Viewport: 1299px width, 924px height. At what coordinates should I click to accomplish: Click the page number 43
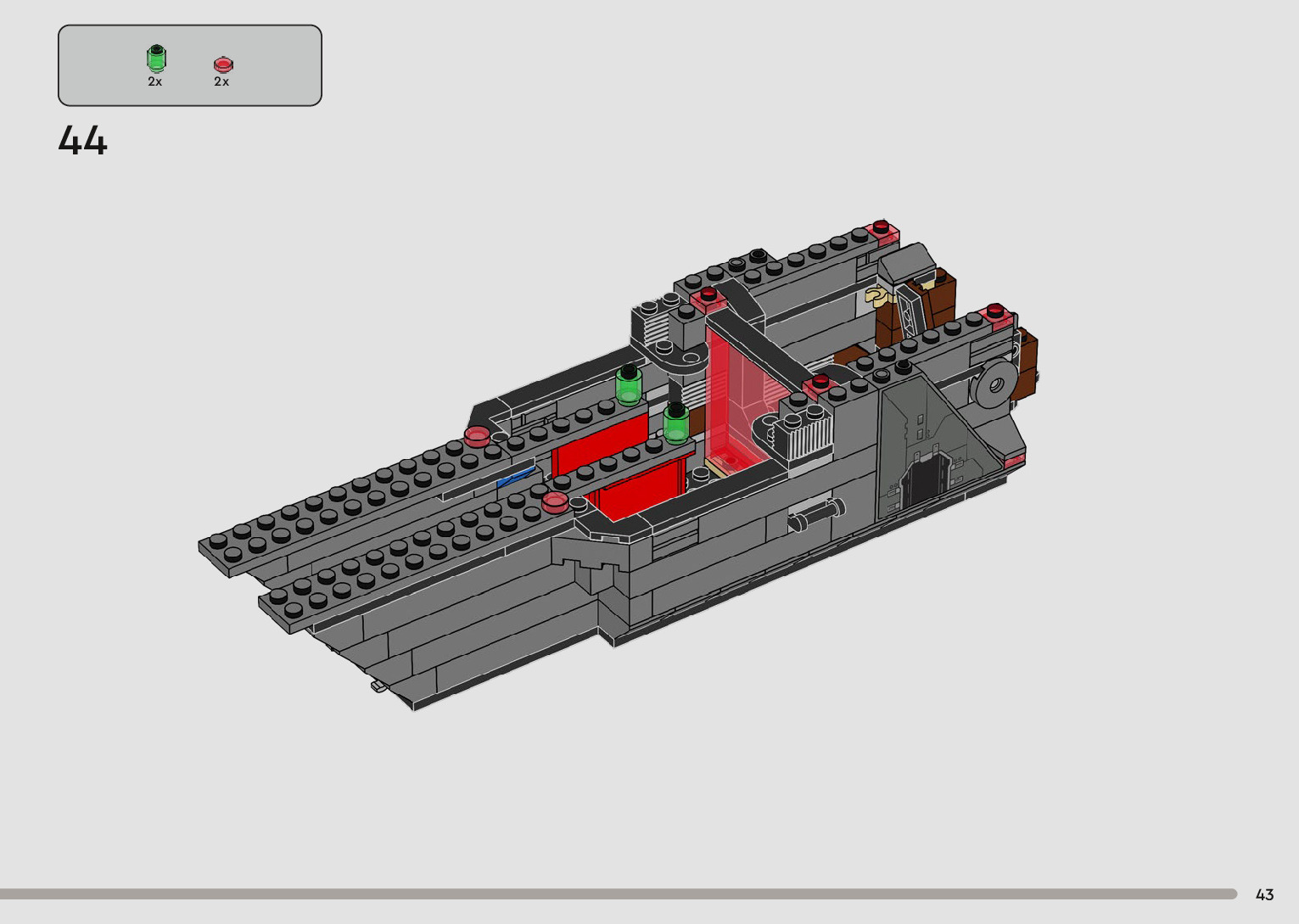pyautogui.click(x=1264, y=894)
